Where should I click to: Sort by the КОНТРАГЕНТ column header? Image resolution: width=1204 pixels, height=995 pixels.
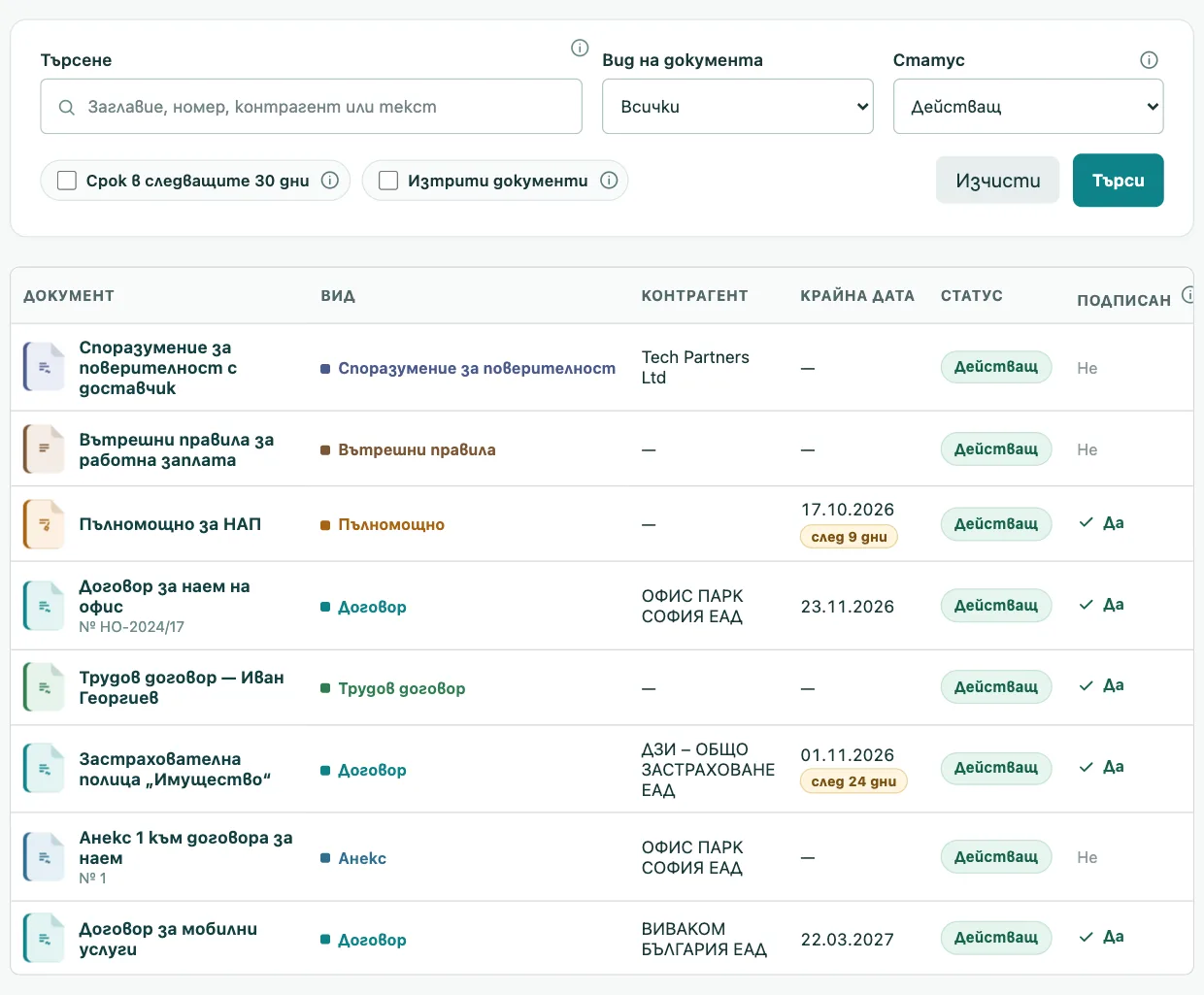[694, 296]
